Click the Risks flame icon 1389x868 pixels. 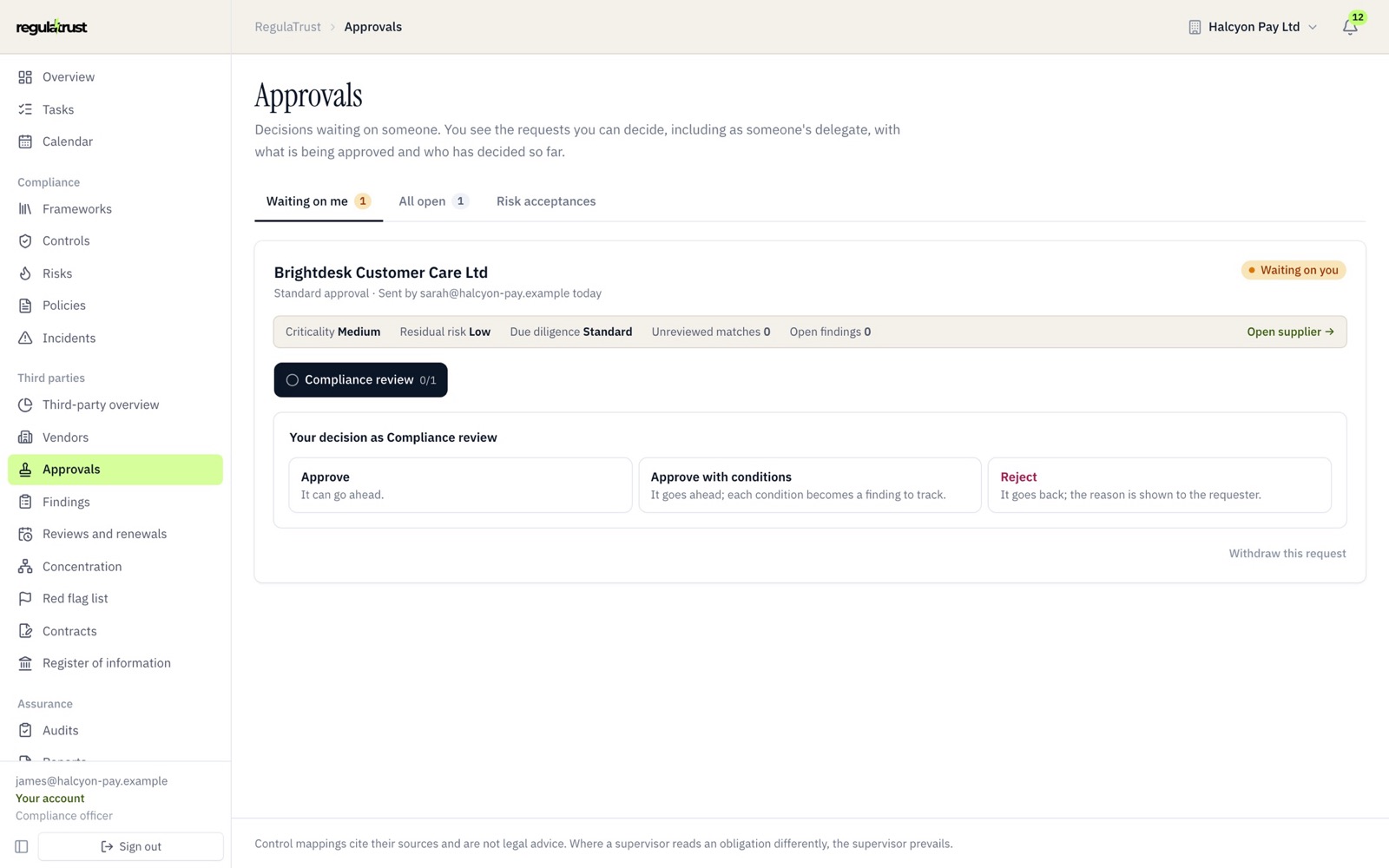[25, 273]
